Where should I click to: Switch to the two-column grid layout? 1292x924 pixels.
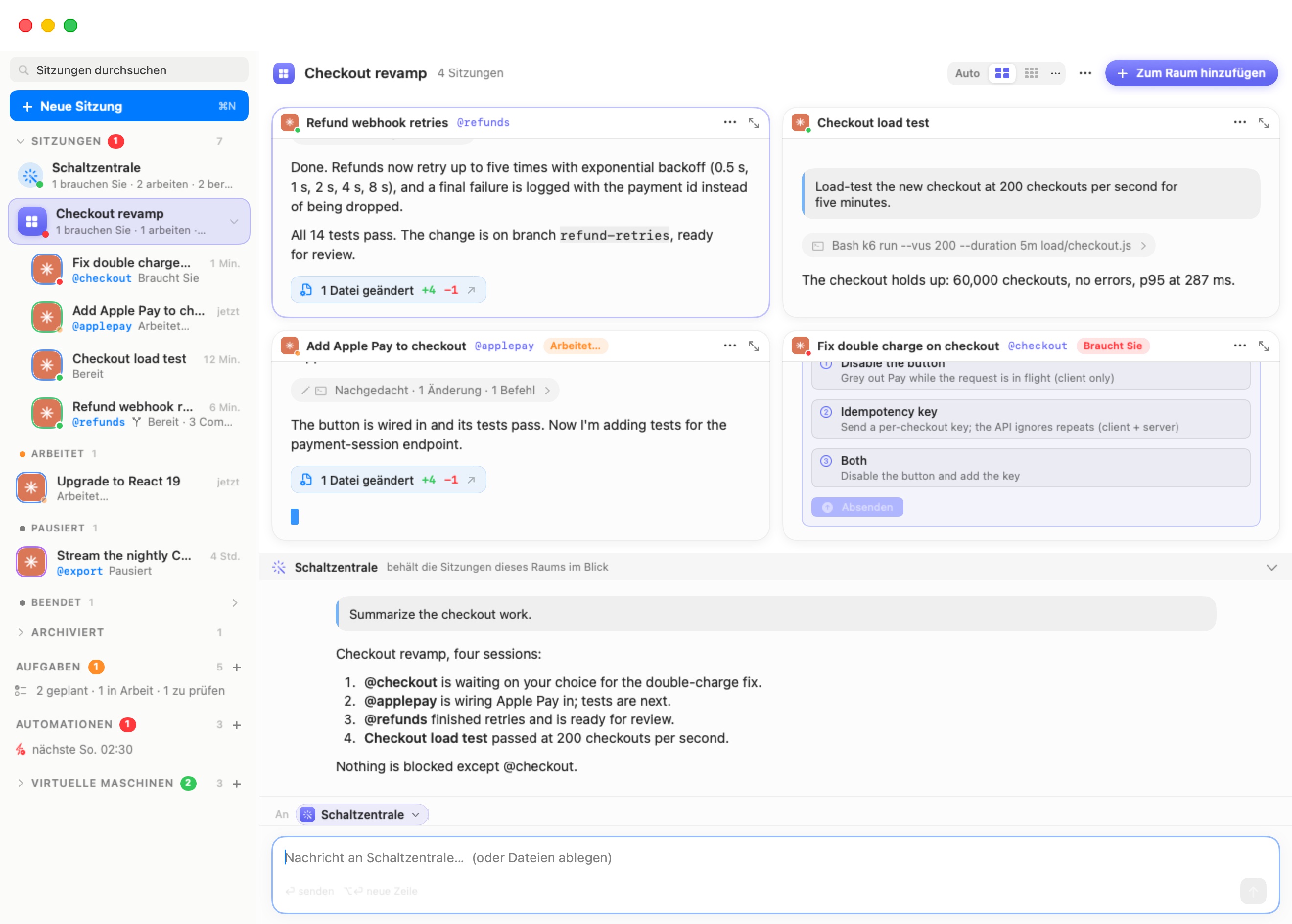click(x=1002, y=73)
